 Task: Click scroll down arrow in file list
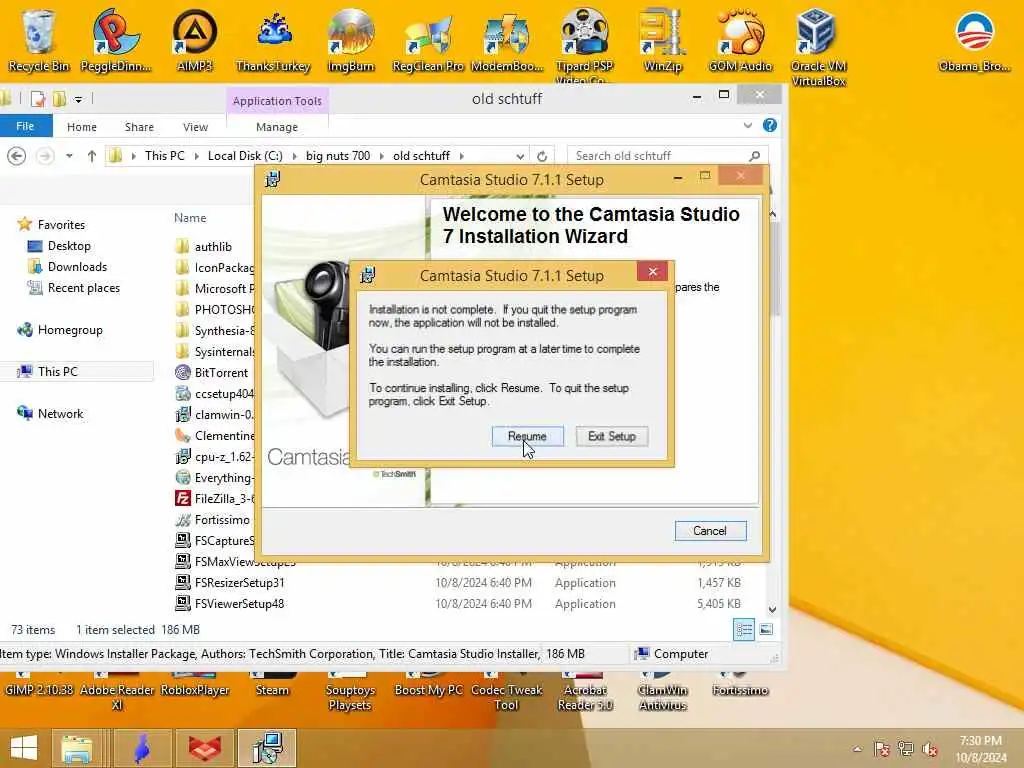773,609
